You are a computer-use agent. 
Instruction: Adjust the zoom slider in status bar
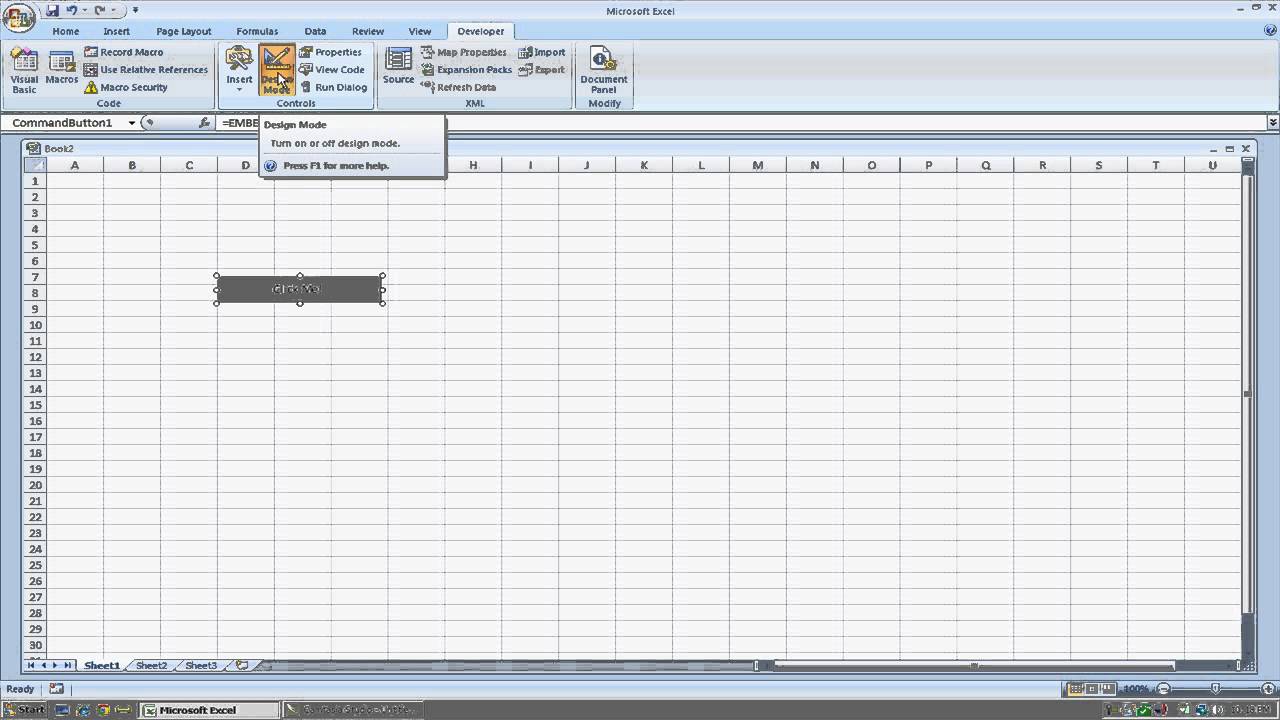(1214, 689)
